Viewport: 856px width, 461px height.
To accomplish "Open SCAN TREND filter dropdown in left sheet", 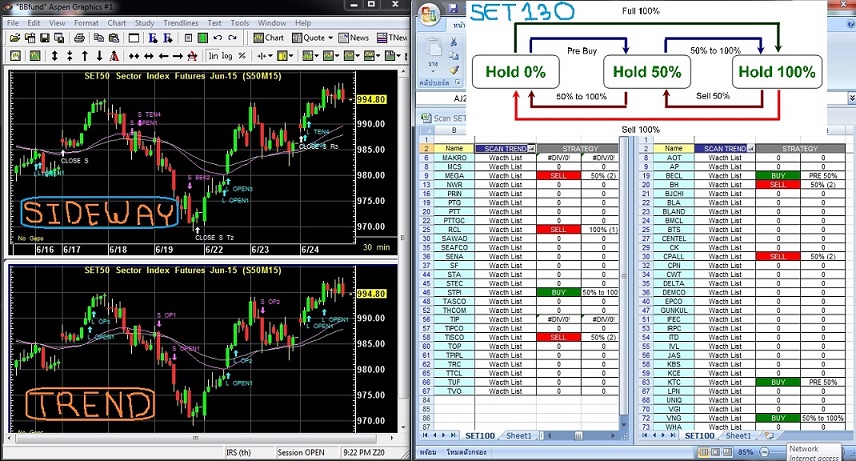I will [532, 149].
